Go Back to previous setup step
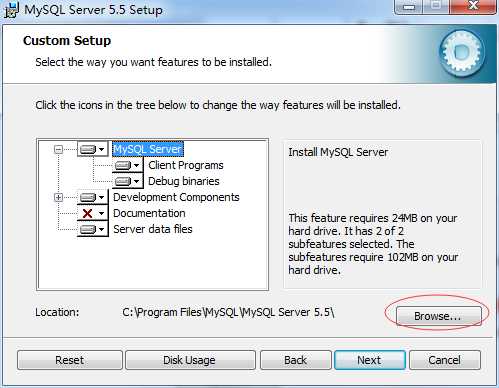The width and height of the screenshot is (499, 388). pos(296,360)
